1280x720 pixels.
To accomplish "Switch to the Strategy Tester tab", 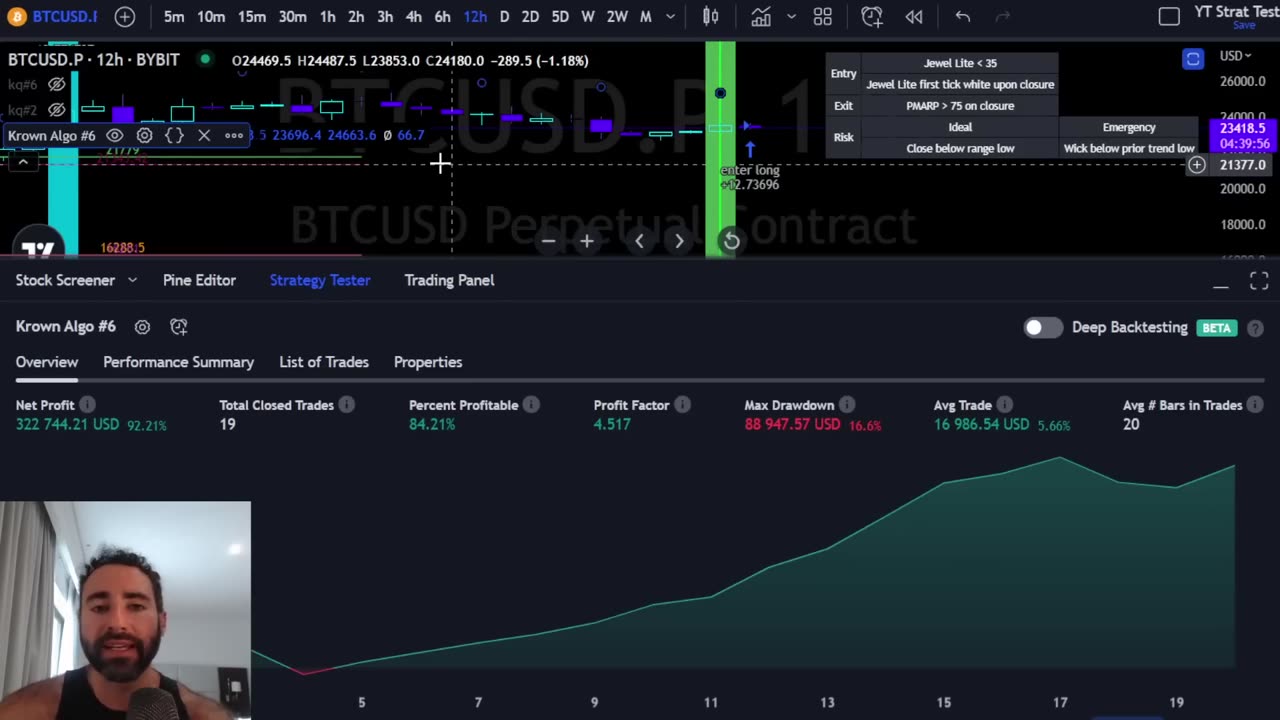I will [320, 280].
